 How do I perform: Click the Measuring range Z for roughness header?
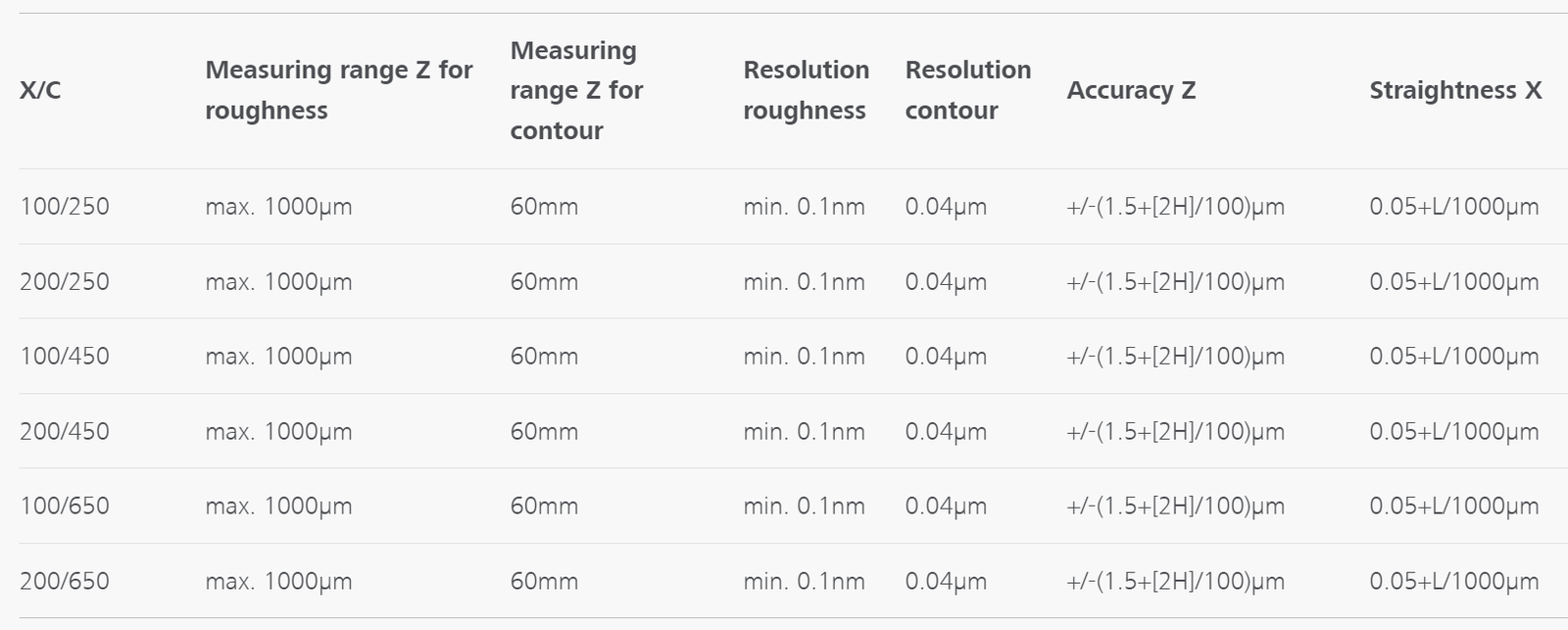(338, 90)
